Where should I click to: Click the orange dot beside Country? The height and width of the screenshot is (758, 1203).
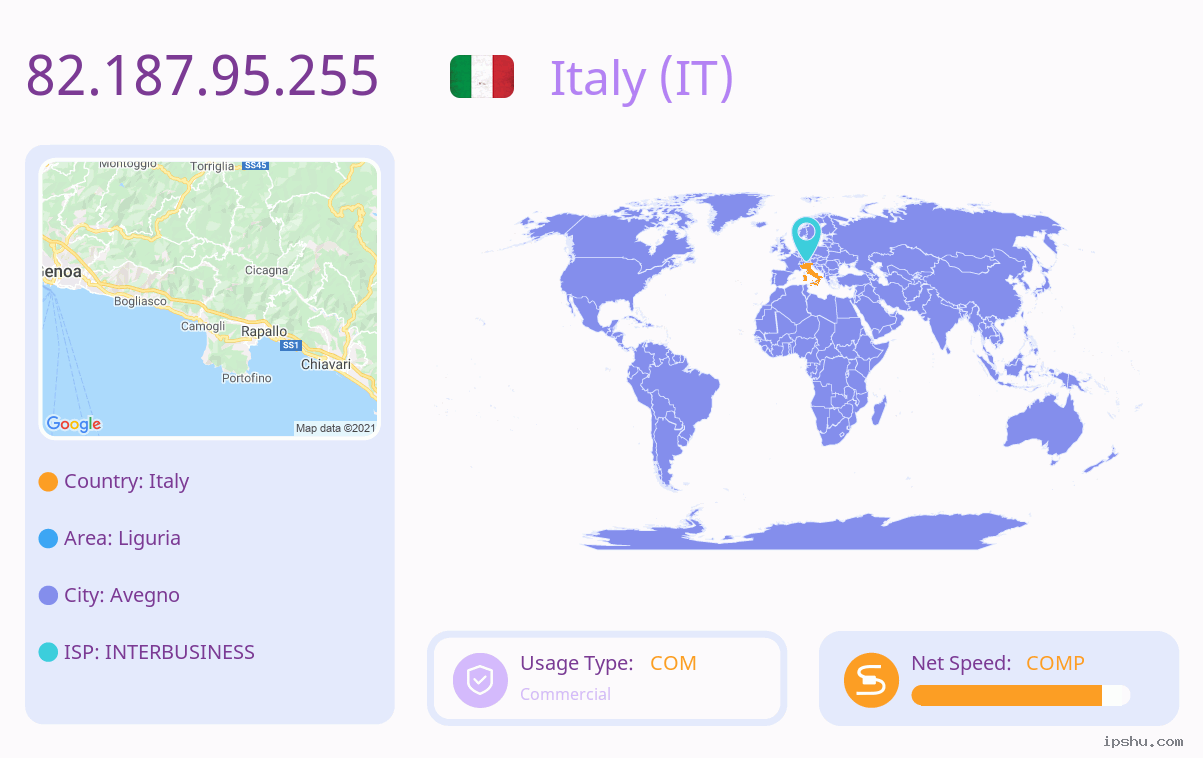48,481
